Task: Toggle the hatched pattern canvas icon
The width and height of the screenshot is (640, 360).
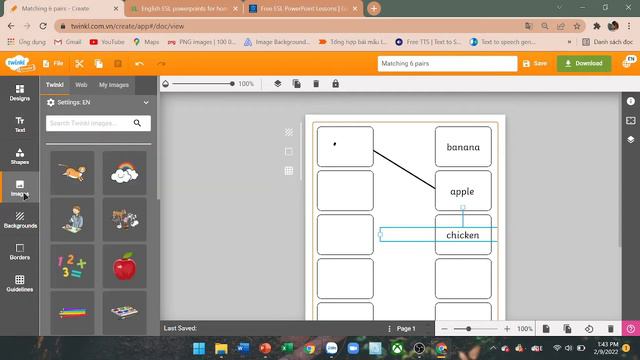Action: (x=289, y=132)
